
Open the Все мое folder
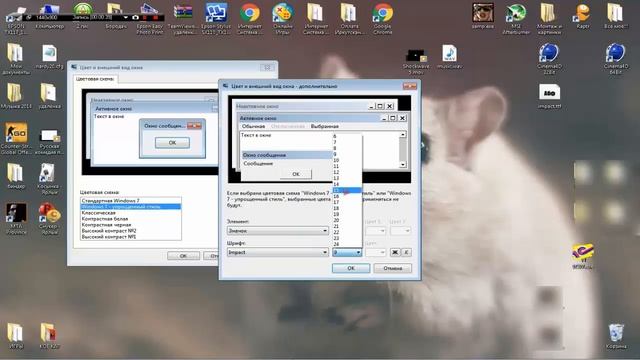point(616,16)
